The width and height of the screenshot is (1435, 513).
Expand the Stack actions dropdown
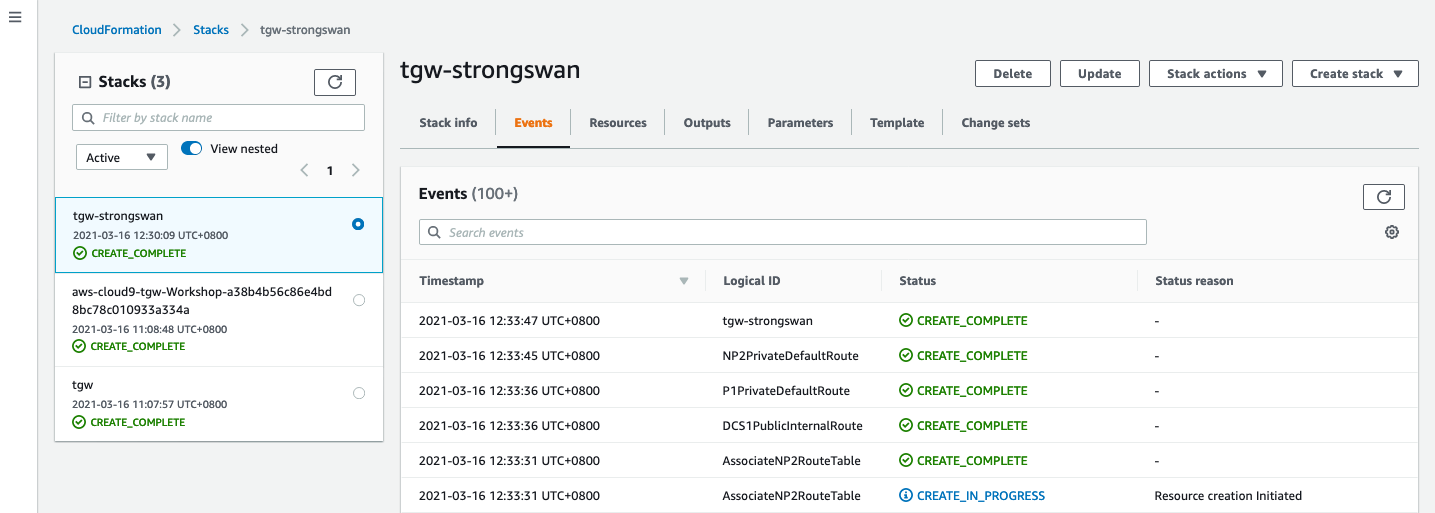(1216, 74)
